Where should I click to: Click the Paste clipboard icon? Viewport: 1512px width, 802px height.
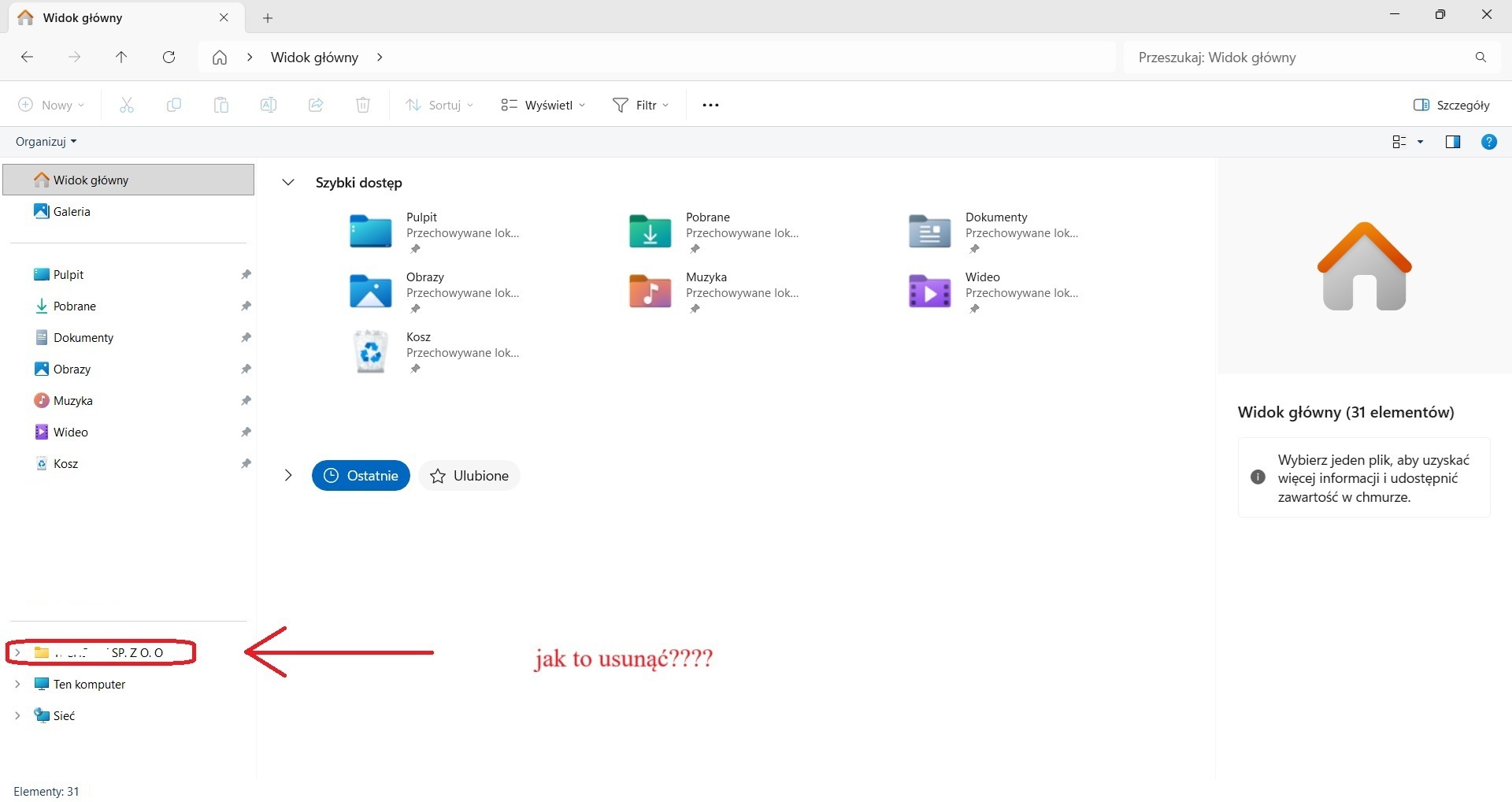[x=221, y=105]
